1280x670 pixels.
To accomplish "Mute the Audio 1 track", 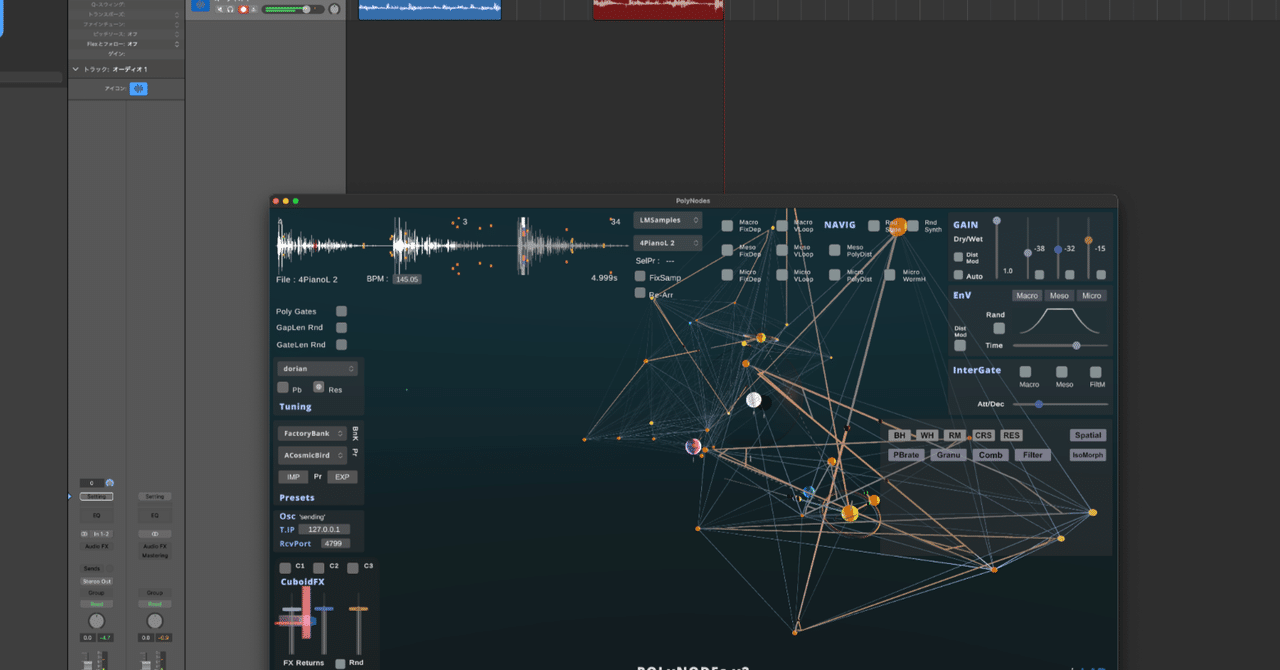I will point(220,9).
